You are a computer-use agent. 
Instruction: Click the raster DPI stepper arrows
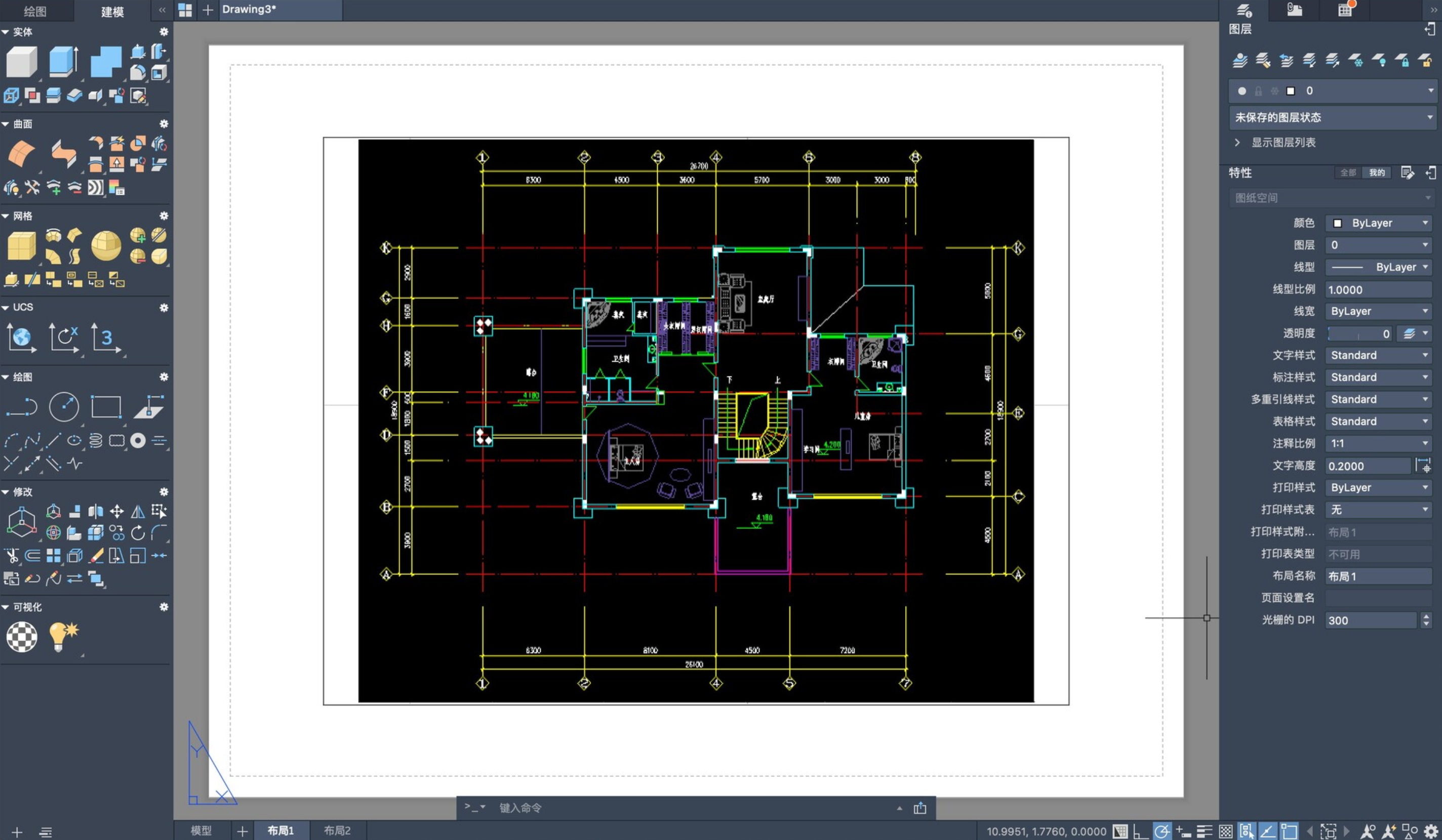pos(1426,620)
